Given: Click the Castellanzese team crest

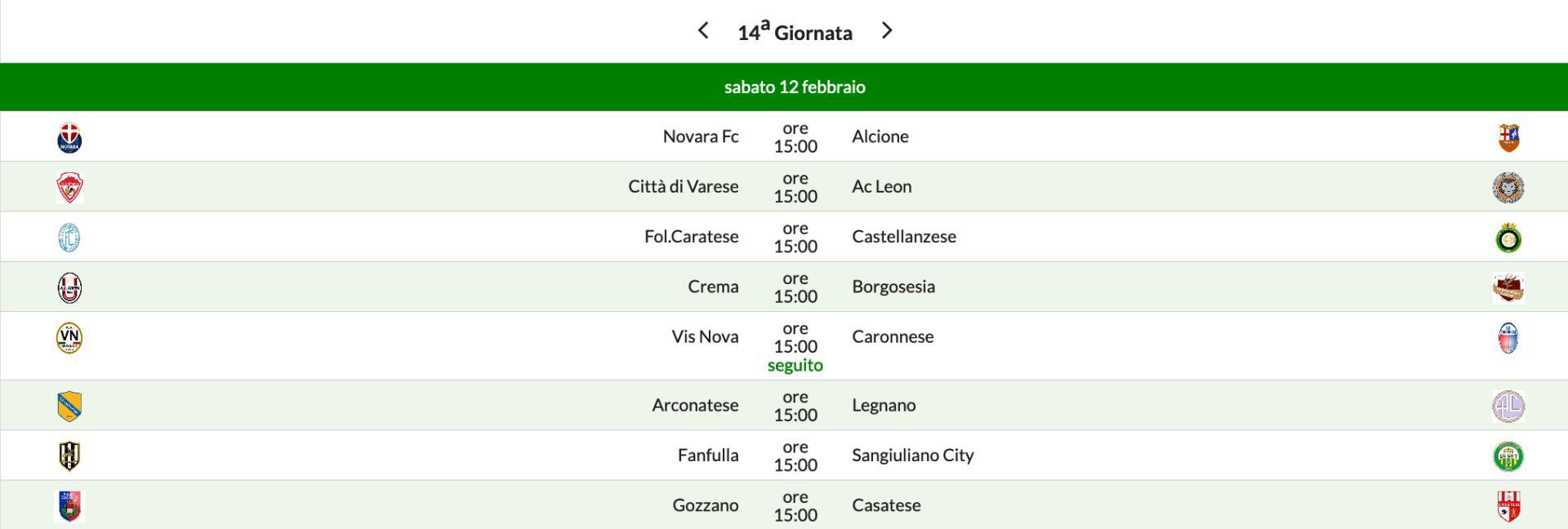Looking at the screenshot, I should [1508, 238].
